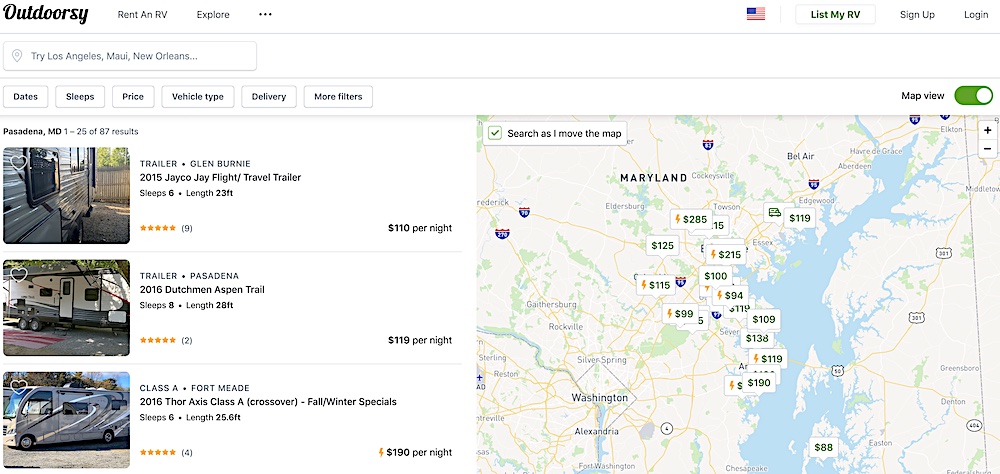Open the three-dot more menu

point(265,15)
